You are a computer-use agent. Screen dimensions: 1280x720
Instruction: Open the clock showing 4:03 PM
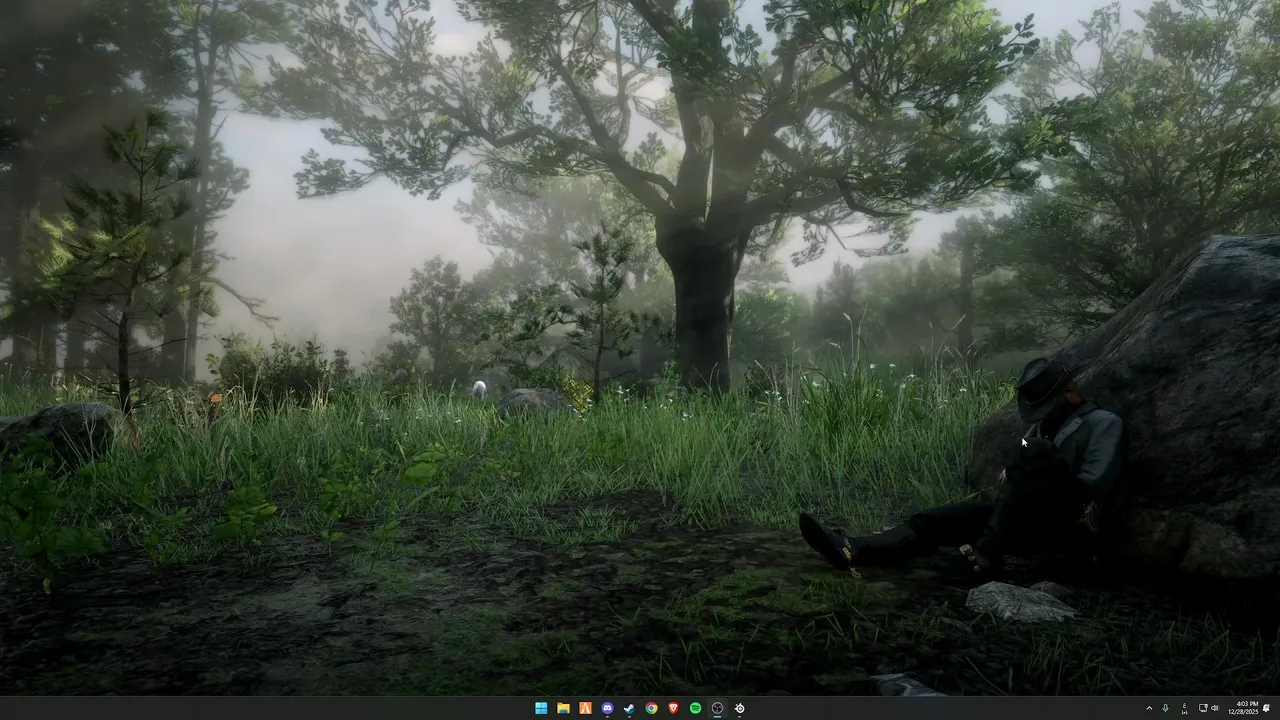tap(1244, 708)
